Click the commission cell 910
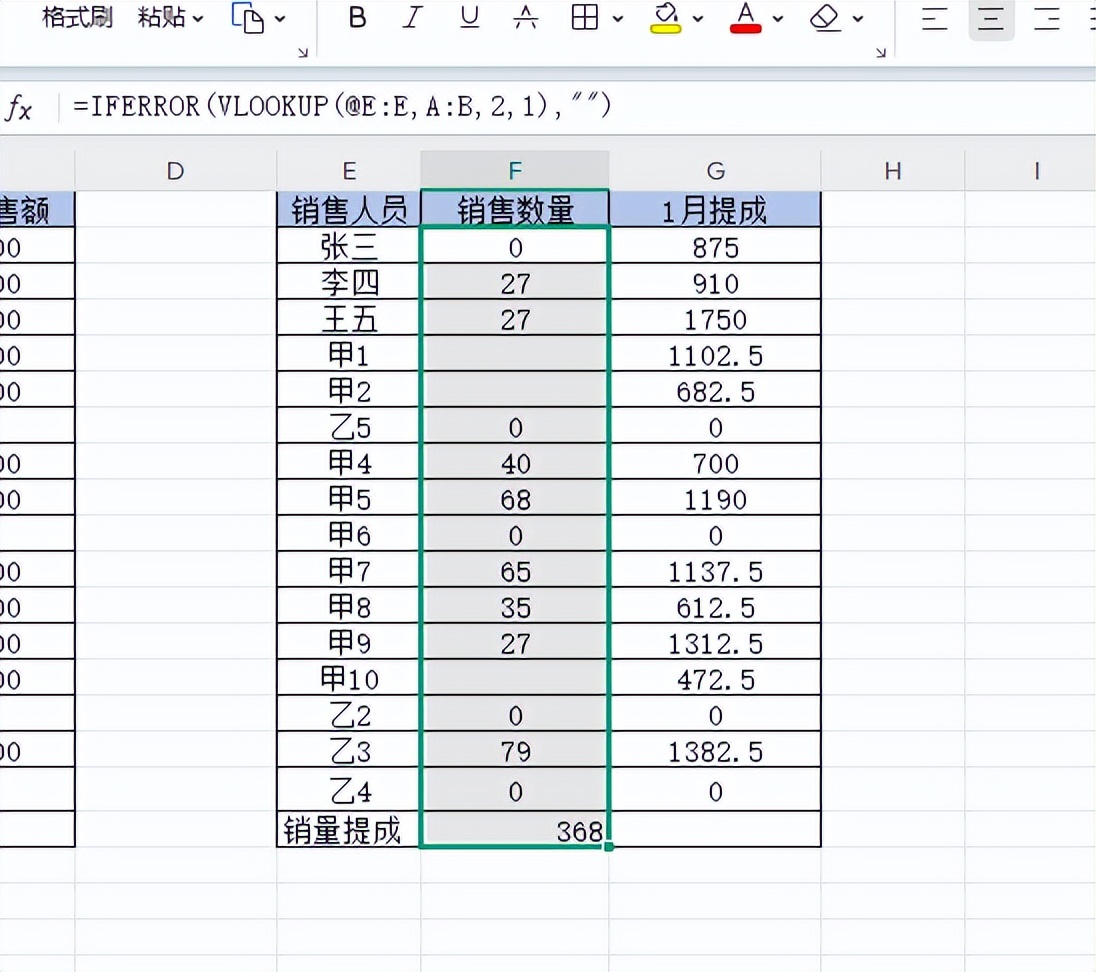This screenshot has width=1096, height=972. [715, 282]
